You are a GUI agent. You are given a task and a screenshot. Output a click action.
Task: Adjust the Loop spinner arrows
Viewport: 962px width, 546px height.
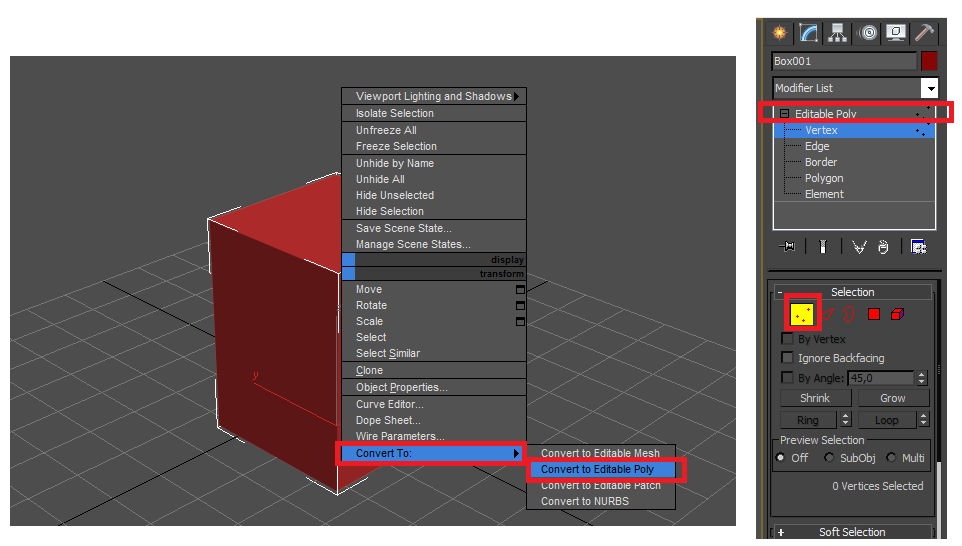(x=923, y=420)
